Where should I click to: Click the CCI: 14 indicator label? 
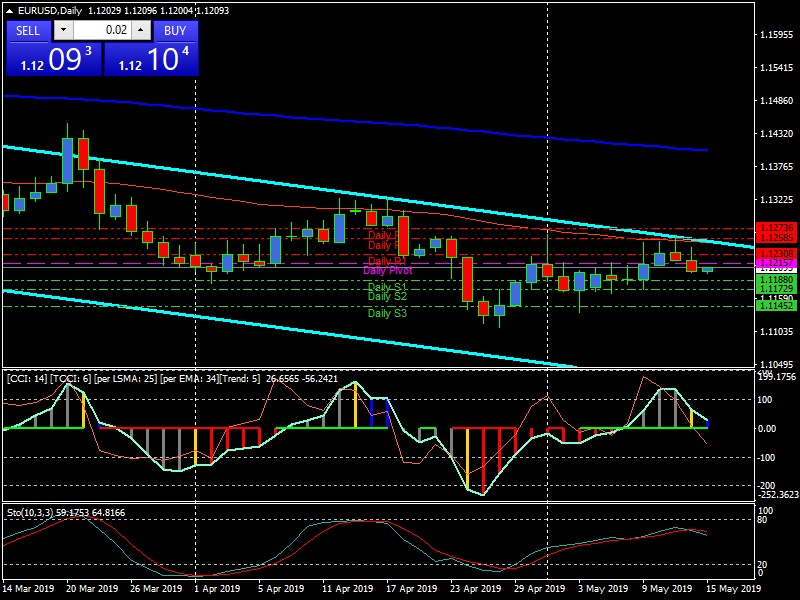(30, 380)
